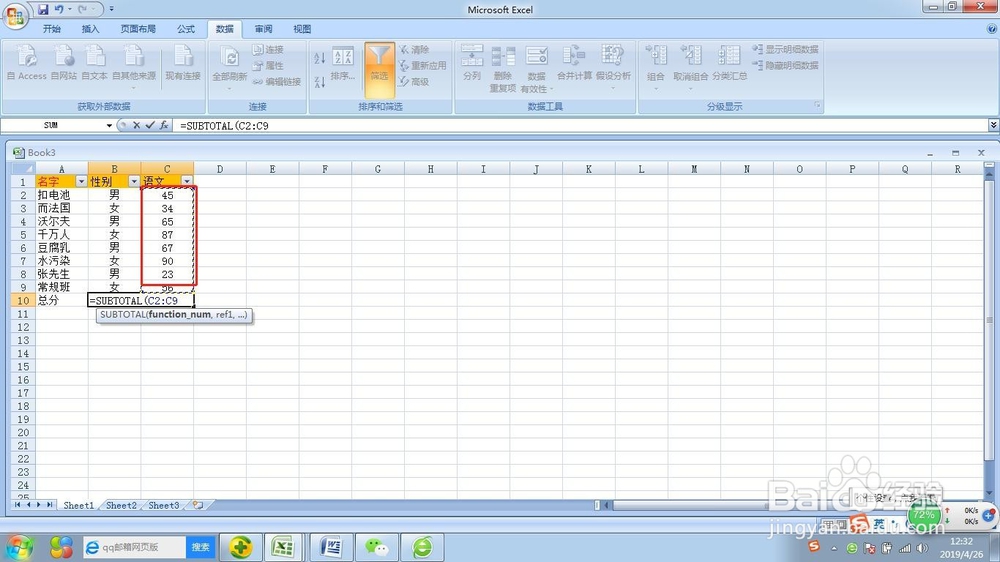Switch to the Home (开始) tab
This screenshot has width=1000, height=562.
pyautogui.click(x=52, y=29)
